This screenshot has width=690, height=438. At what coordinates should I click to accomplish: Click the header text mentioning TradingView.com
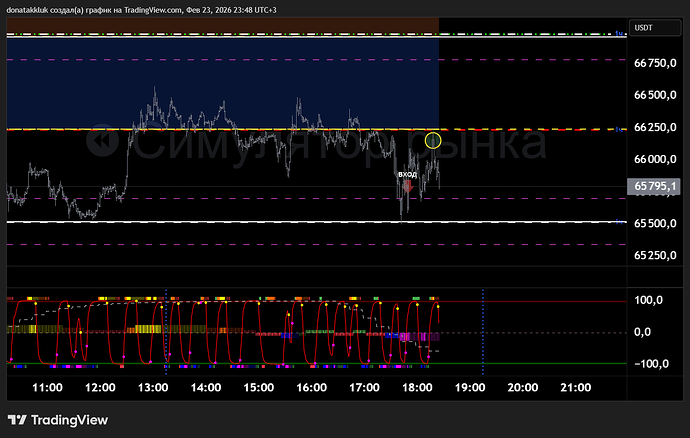click(x=141, y=10)
